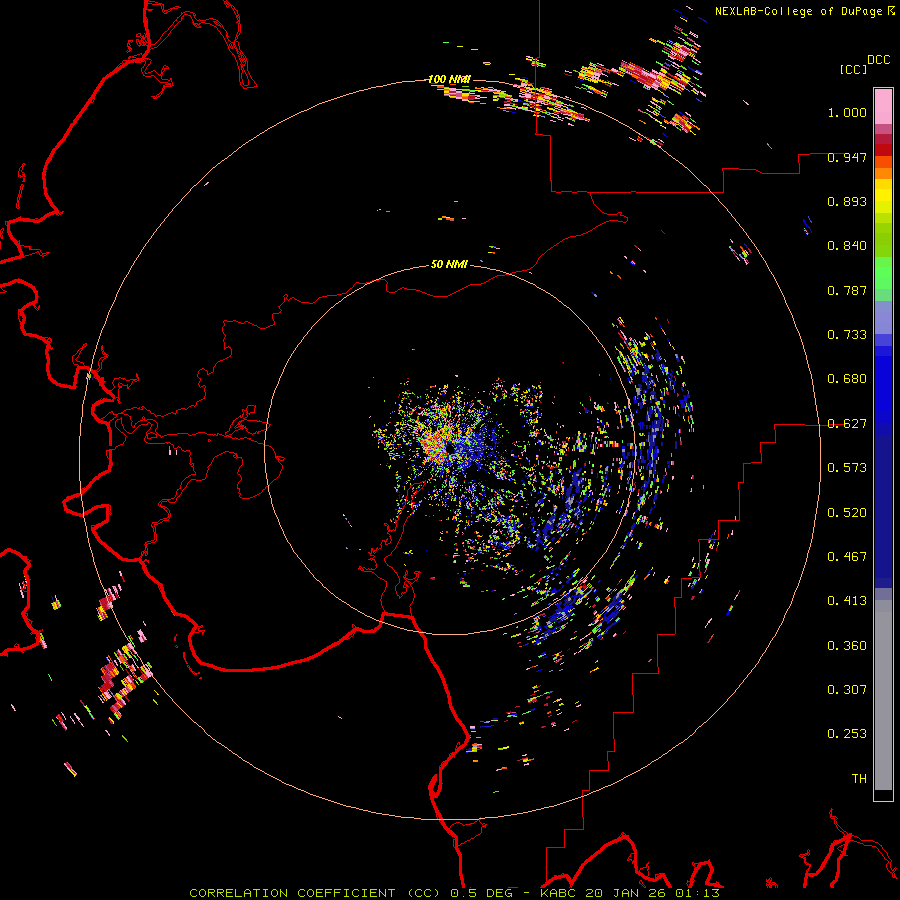Click the 0.5 DEG elevation text
The height and width of the screenshot is (900, 900).
[481, 893]
